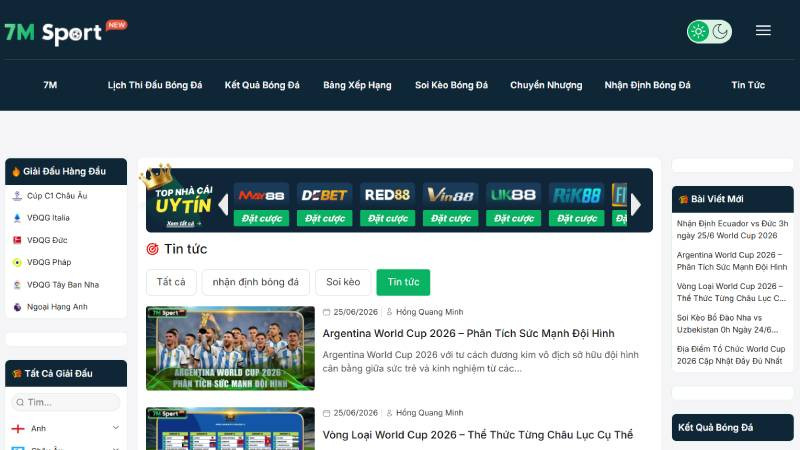The image size is (800, 450).
Task: Click the England flag icon
Action: point(18,429)
